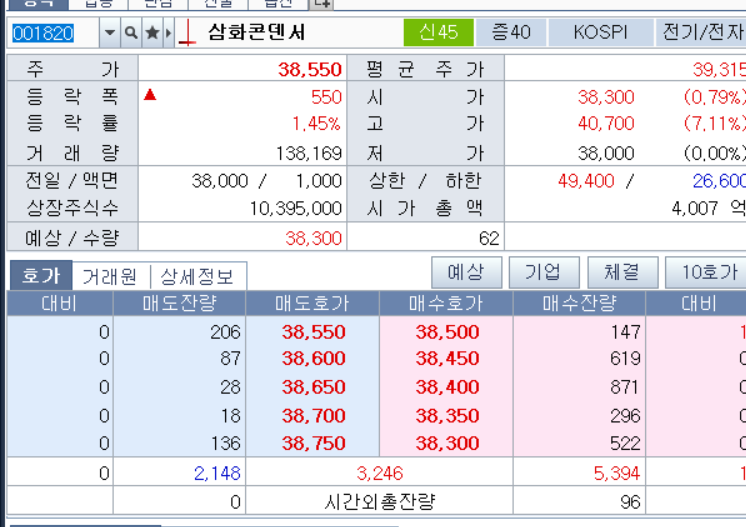Image resolution: width=746 pixels, height=527 pixels.
Task: Select bid price 38,350
Action: point(447,416)
